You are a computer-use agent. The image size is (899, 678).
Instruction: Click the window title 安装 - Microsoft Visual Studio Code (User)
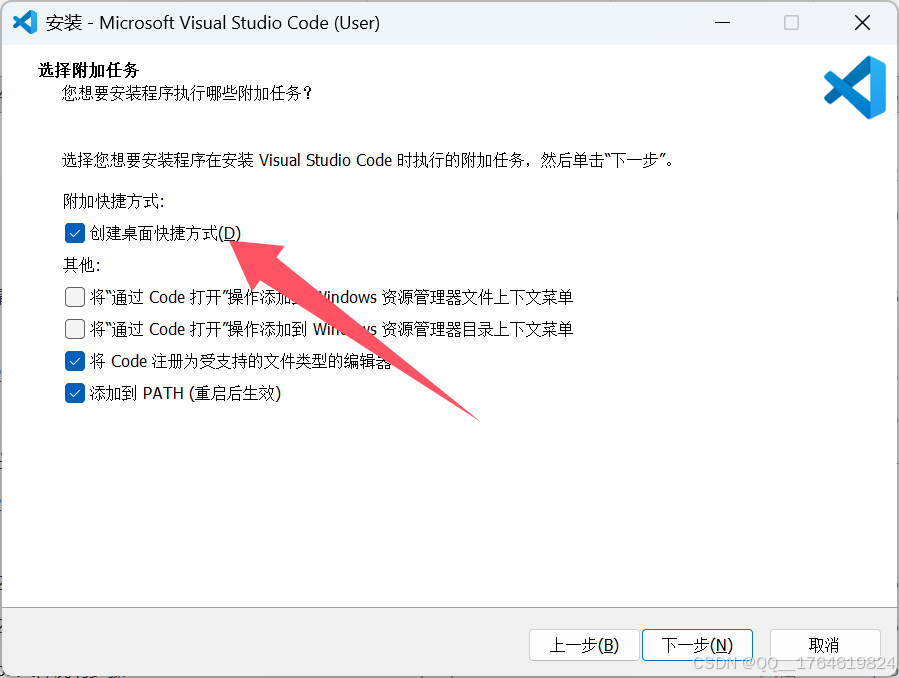pyautogui.click(x=213, y=23)
